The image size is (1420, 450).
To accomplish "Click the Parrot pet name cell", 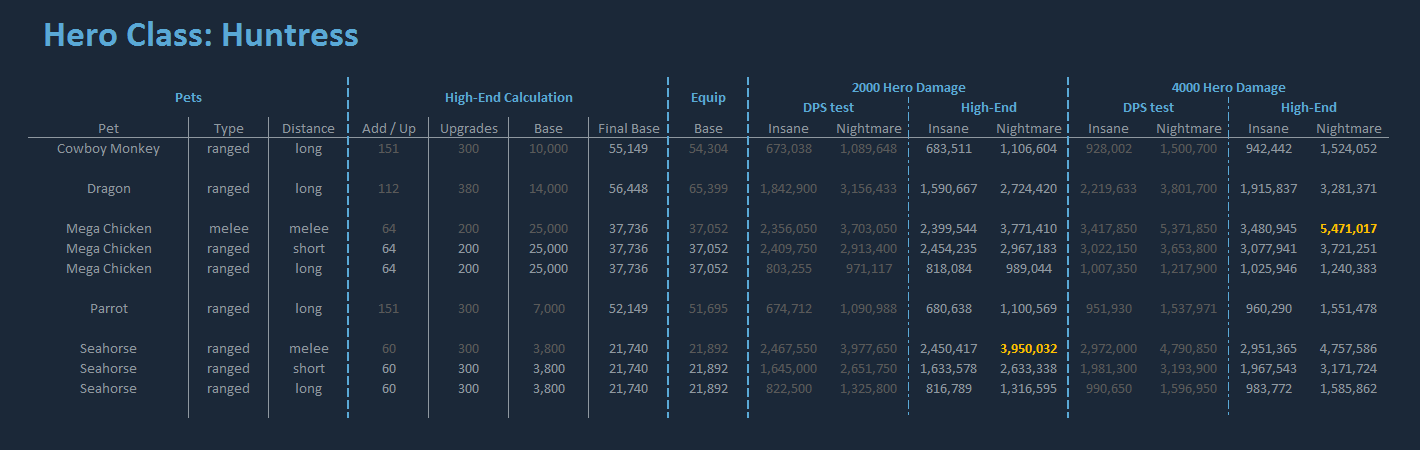I will pyautogui.click(x=108, y=309).
